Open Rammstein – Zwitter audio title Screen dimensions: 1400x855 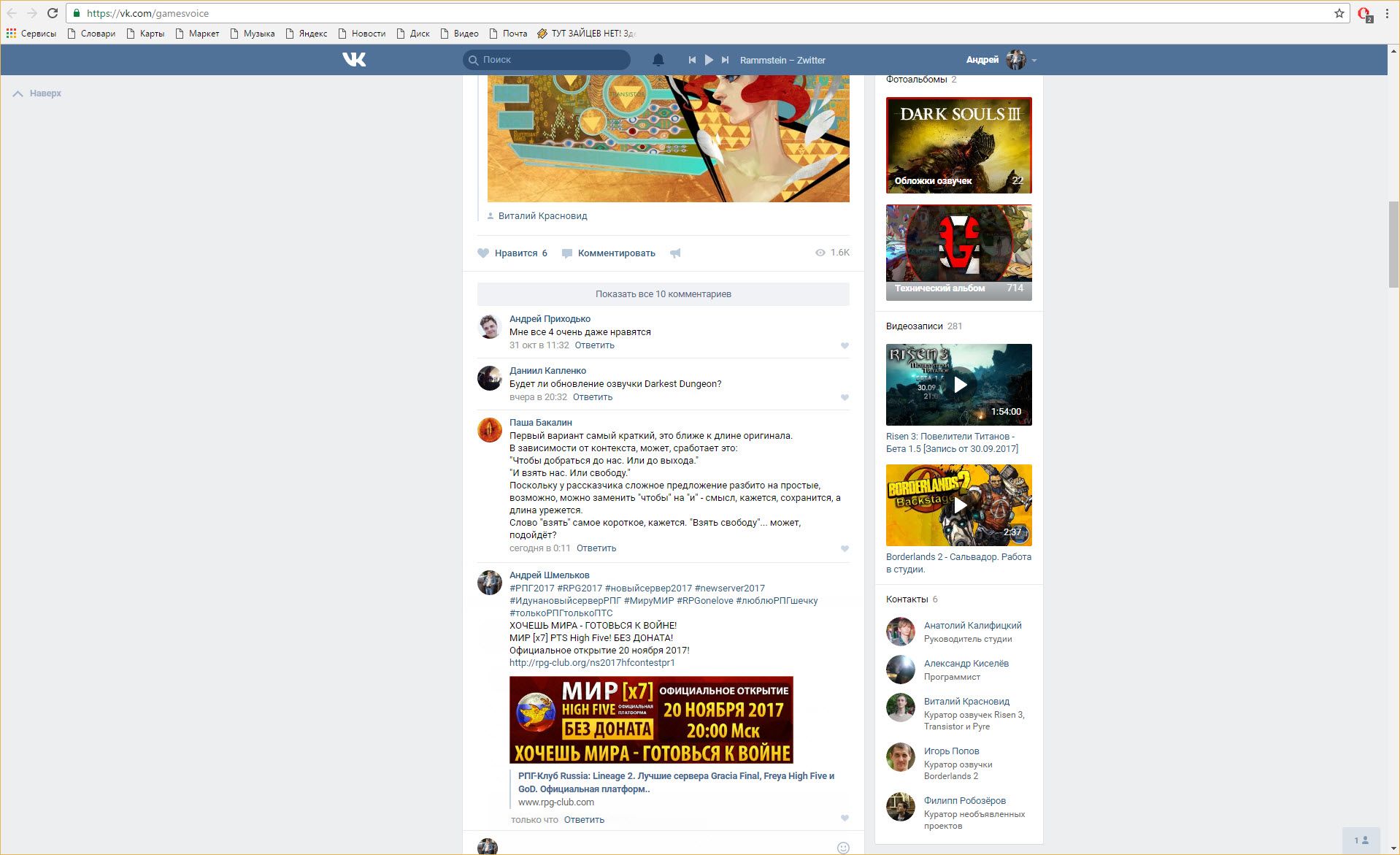782,60
